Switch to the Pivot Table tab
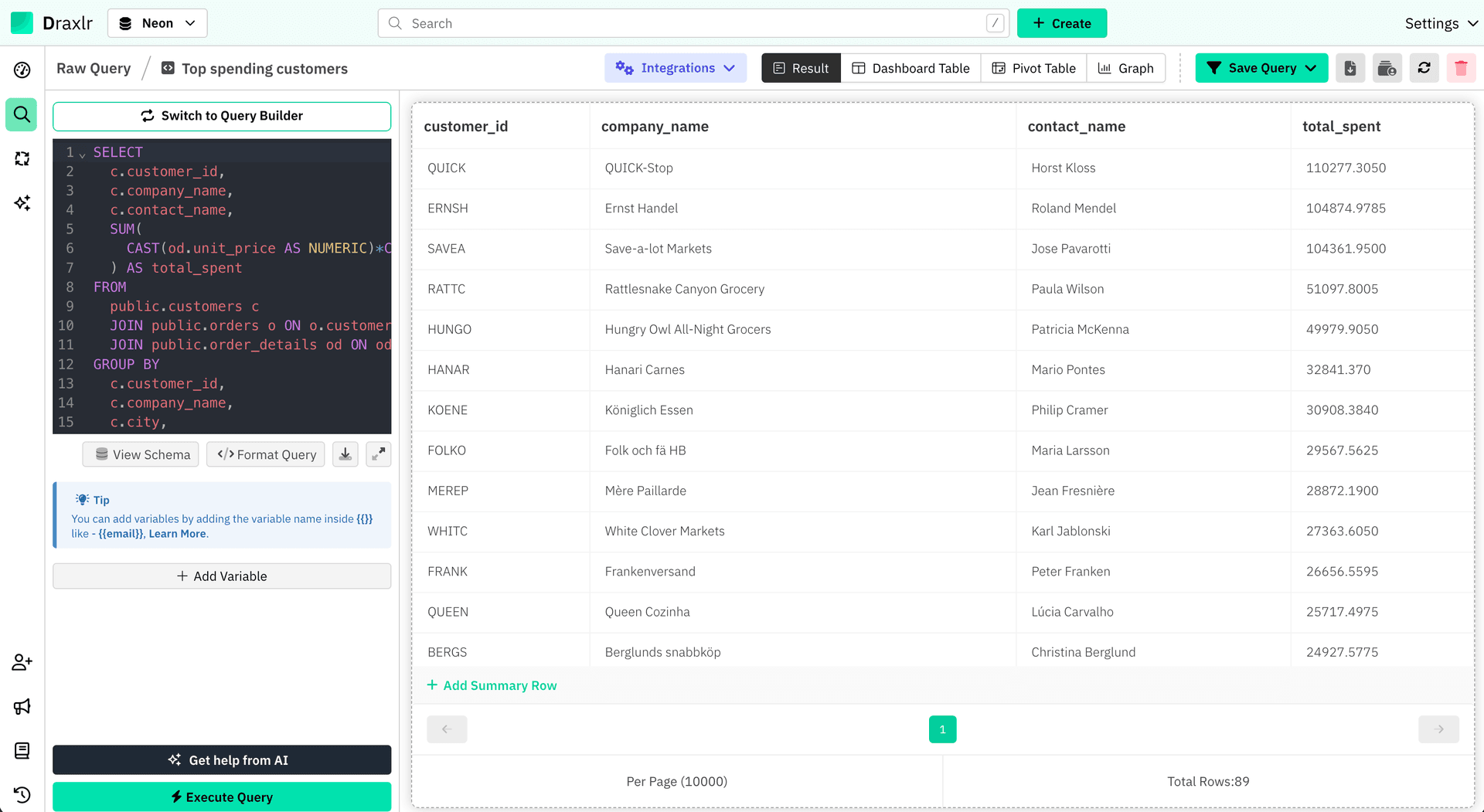 pyautogui.click(x=1033, y=68)
